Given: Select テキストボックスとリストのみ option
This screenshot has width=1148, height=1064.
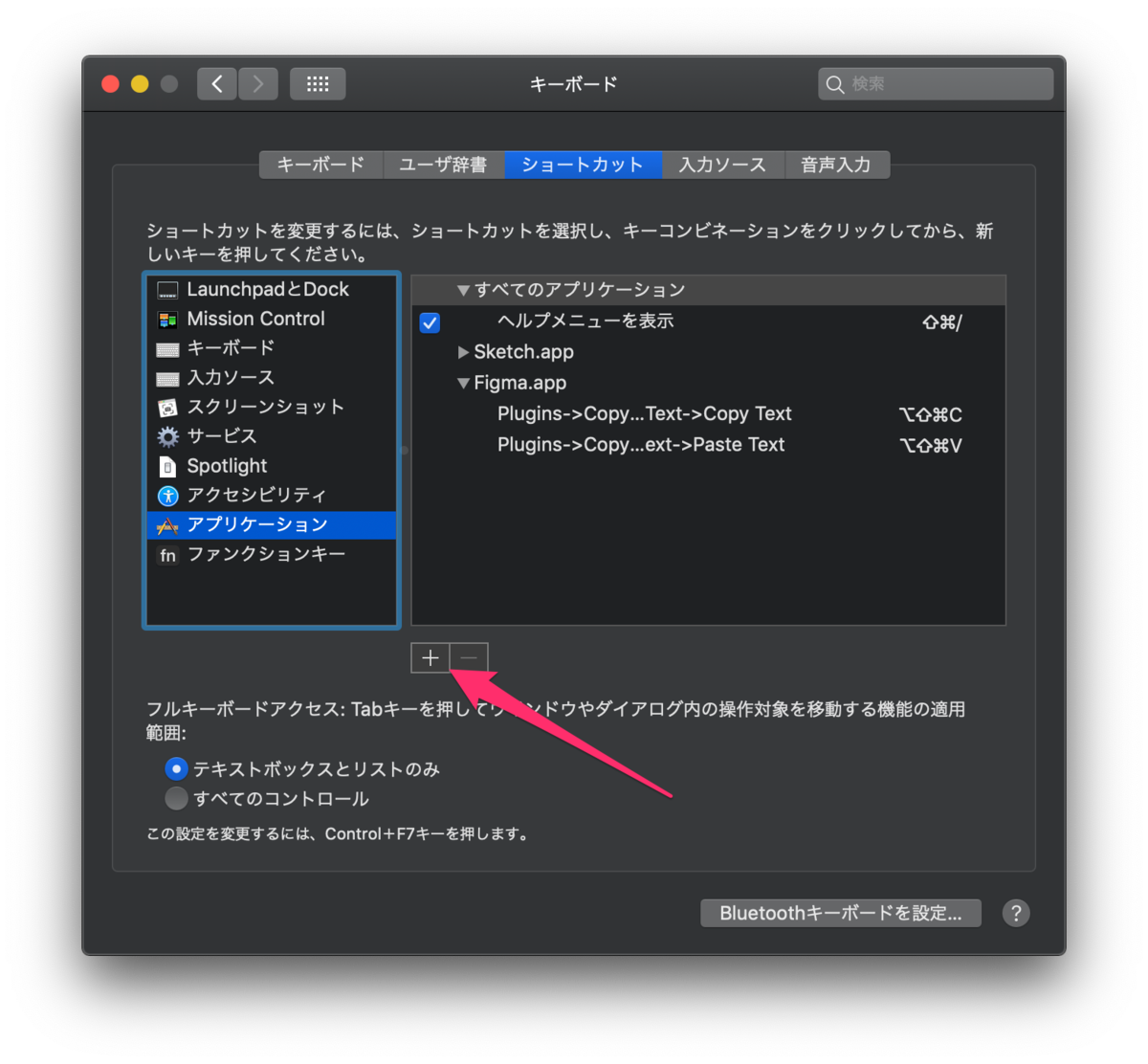Looking at the screenshot, I should 176,768.
